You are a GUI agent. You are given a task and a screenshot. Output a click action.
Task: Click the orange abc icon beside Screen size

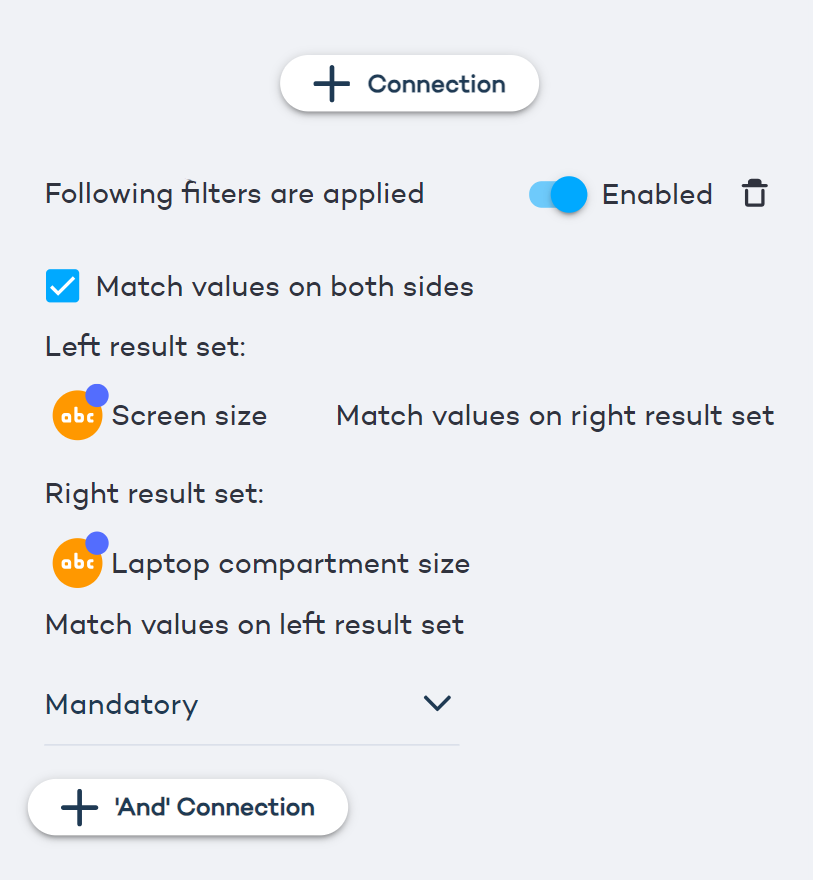(x=77, y=417)
